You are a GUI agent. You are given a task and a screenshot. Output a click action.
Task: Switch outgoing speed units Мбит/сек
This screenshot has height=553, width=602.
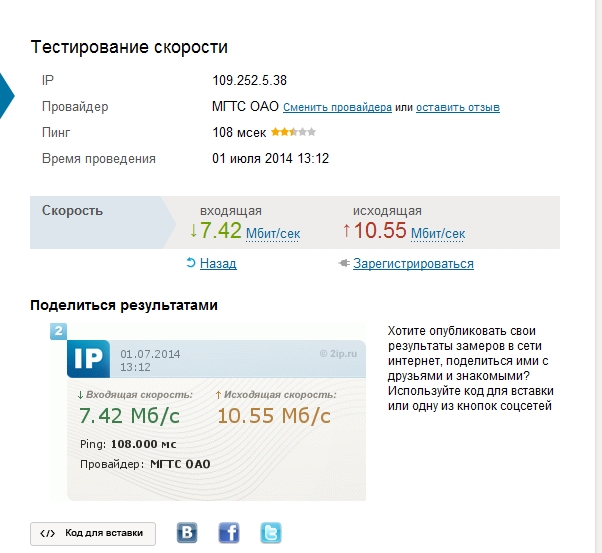coord(438,233)
